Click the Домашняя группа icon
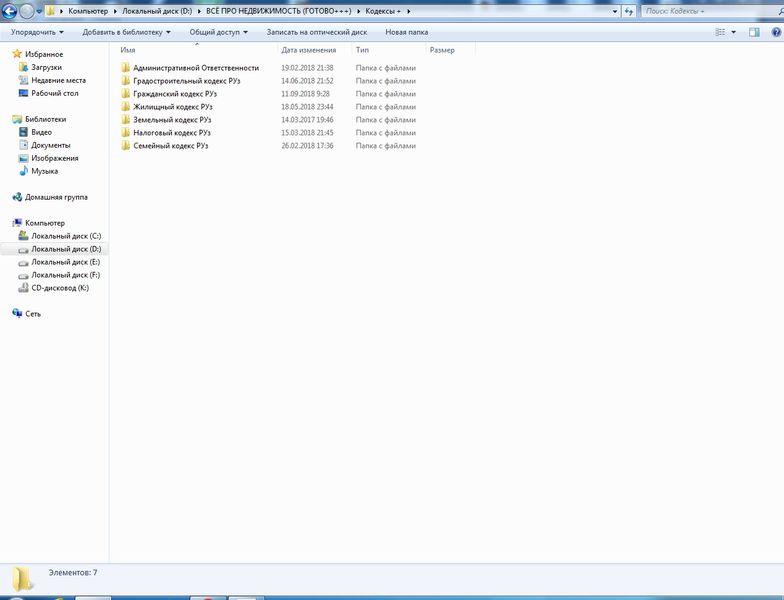Screen dimensions: 784x600 pyautogui.click(x=17, y=197)
